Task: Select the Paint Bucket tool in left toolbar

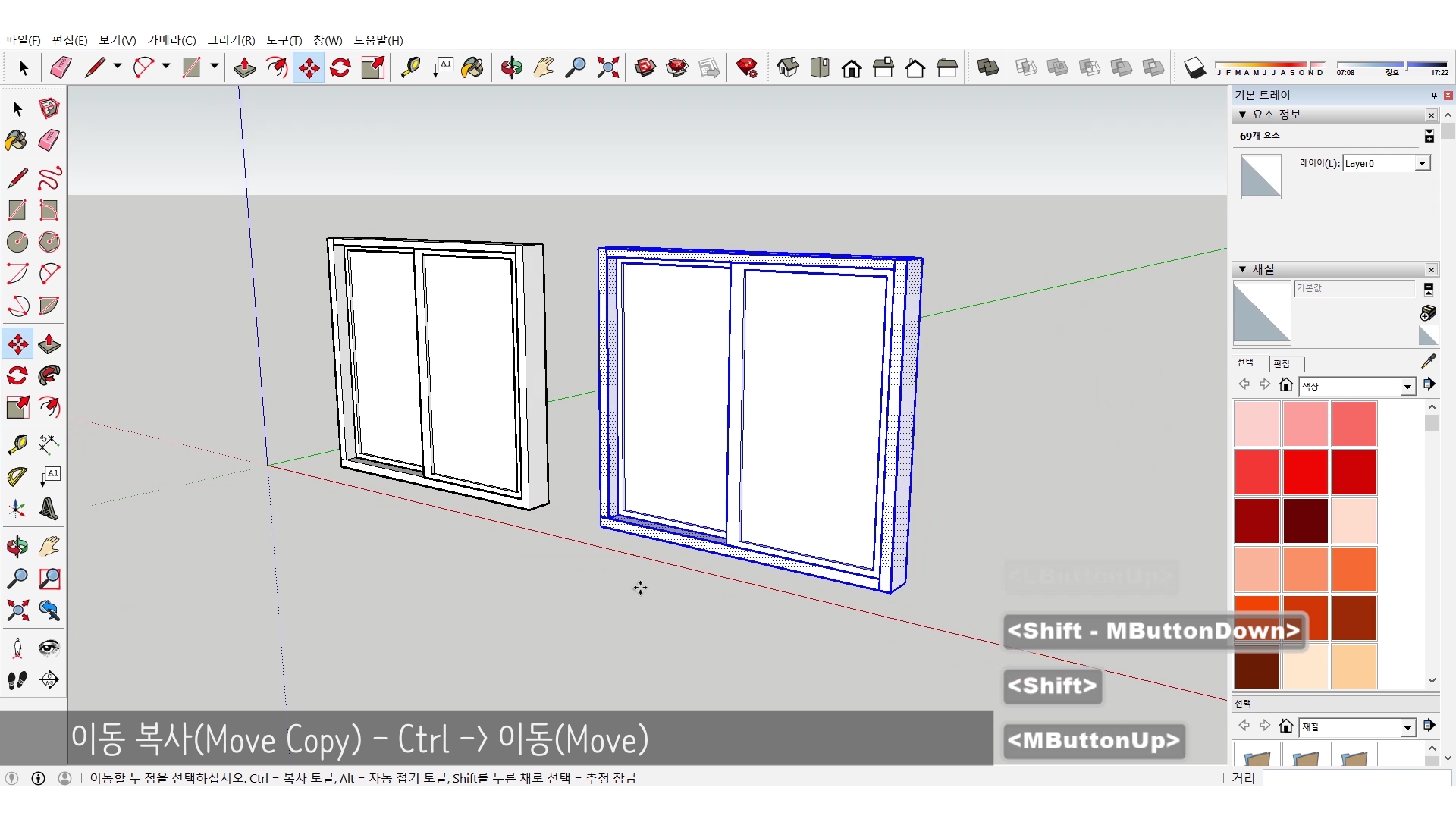Action: (16, 140)
